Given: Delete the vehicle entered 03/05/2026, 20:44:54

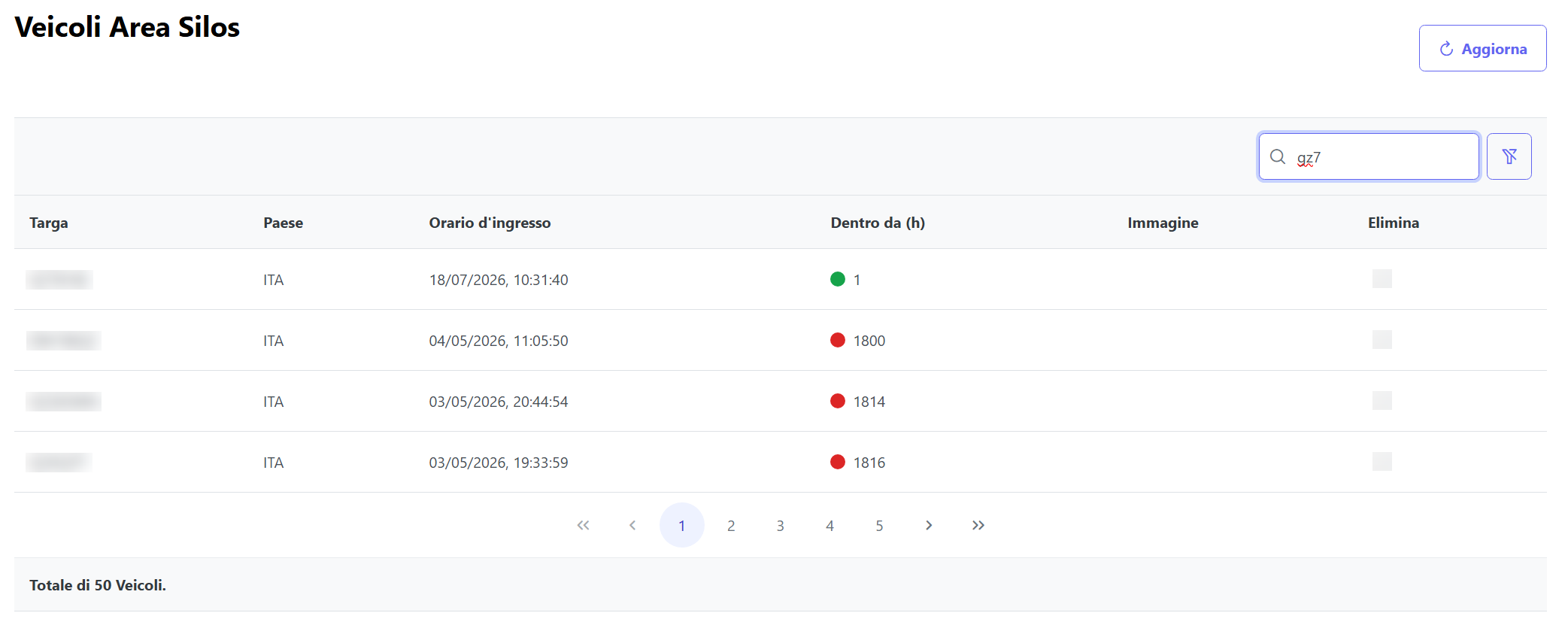Looking at the screenshot, I should point(1381,401).
